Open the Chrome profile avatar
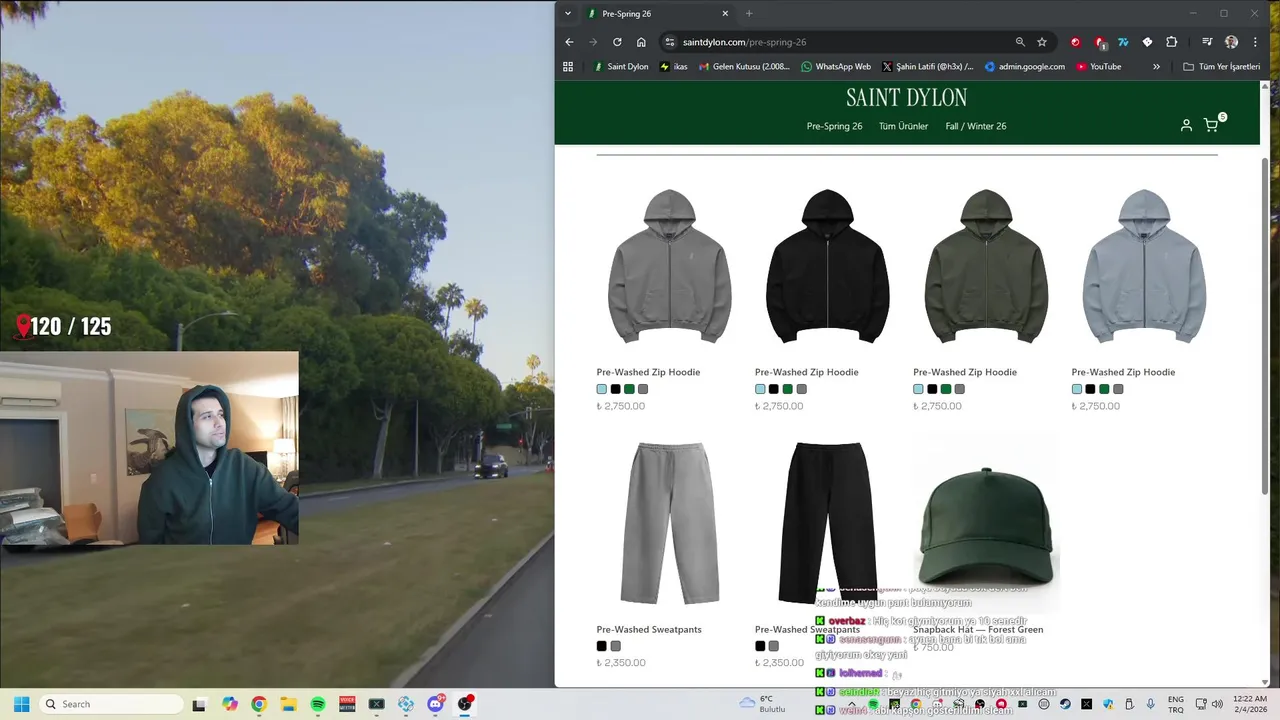 click(x=1231, y=42)
